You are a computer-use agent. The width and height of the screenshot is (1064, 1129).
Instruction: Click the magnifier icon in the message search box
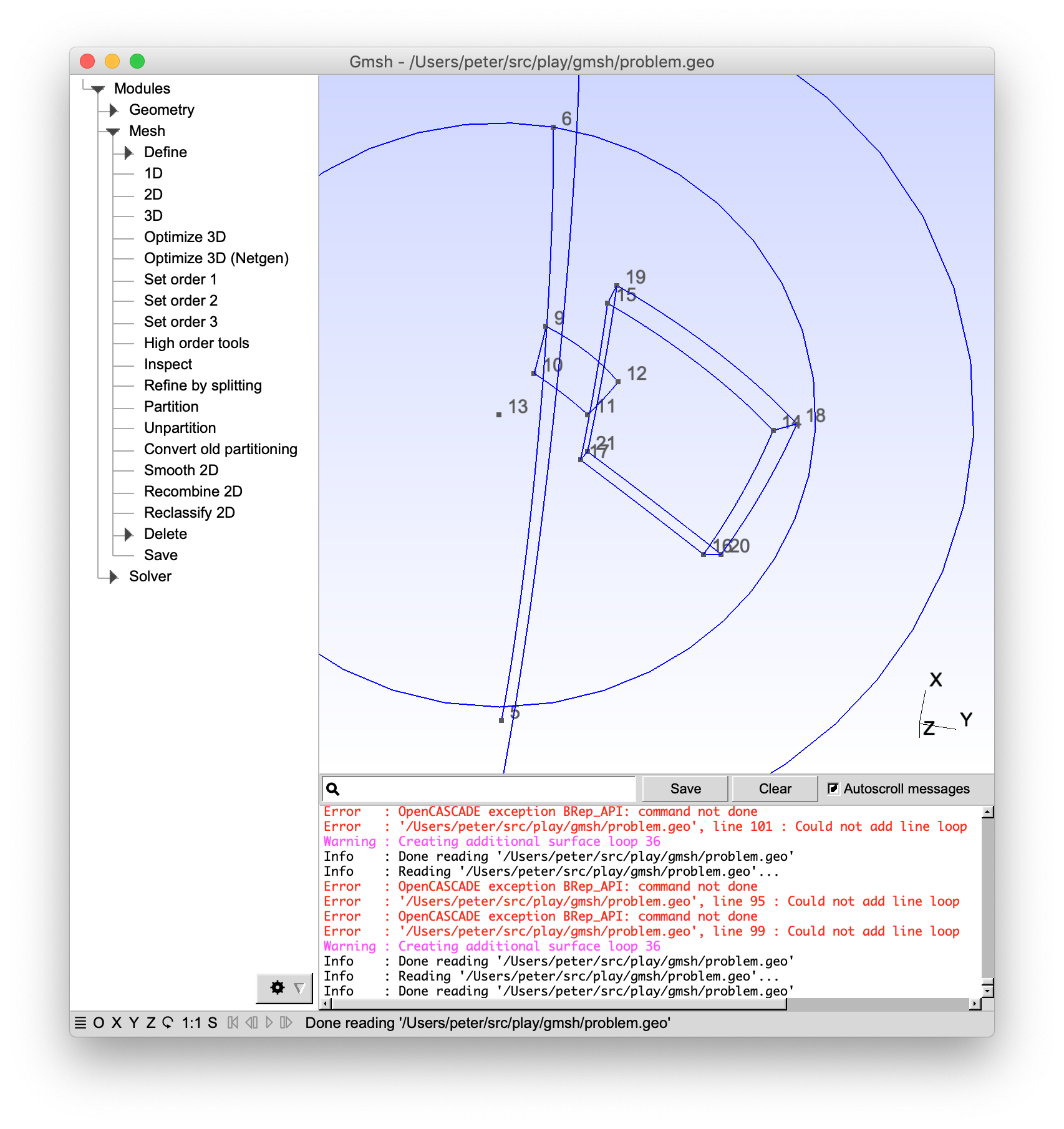[x=333, y=789]
